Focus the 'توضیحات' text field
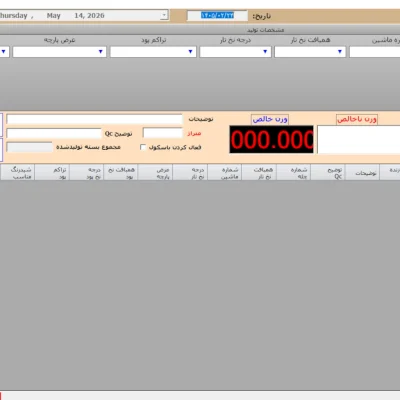Image resolution: width=400 pixels, height=400 pixels. tap(95, 119)
